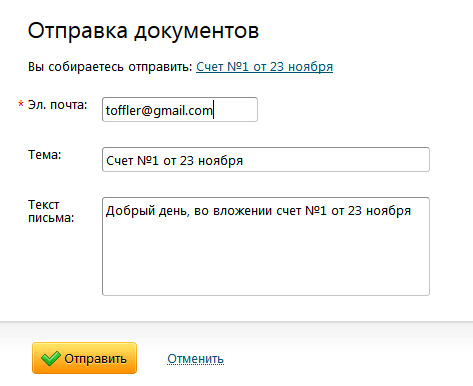Click the empty right part of the Тема field
The height and width of the screenshot is (386, 473).
click(335, 160)
